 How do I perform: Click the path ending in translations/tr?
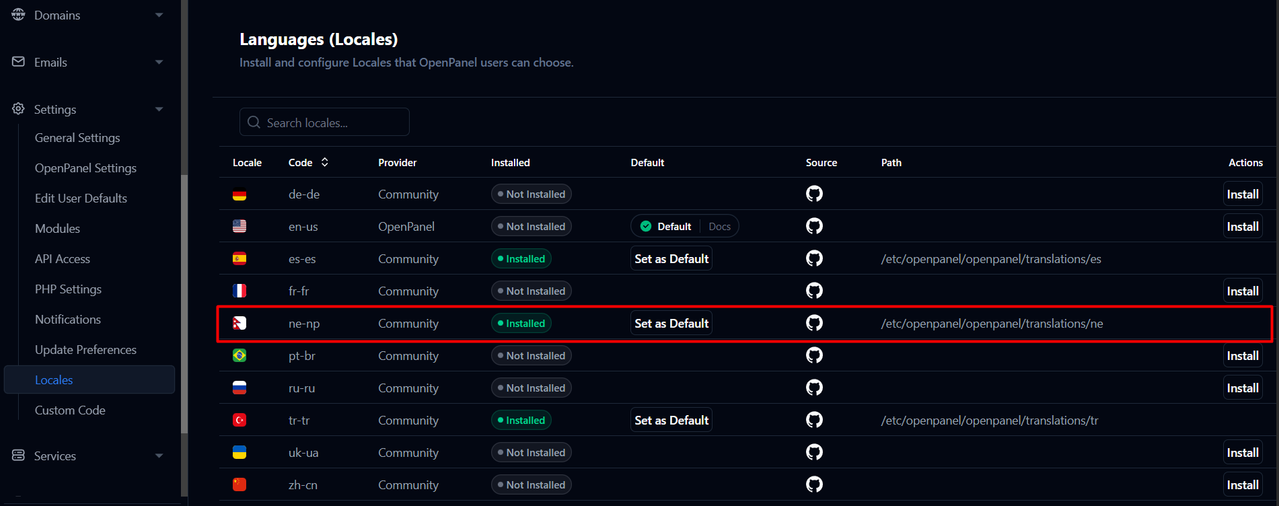[x=989, y=420]
